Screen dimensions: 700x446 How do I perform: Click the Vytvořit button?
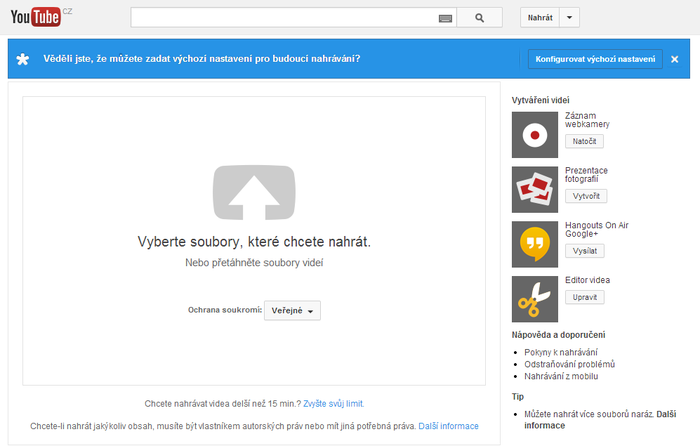pos(586,196)
